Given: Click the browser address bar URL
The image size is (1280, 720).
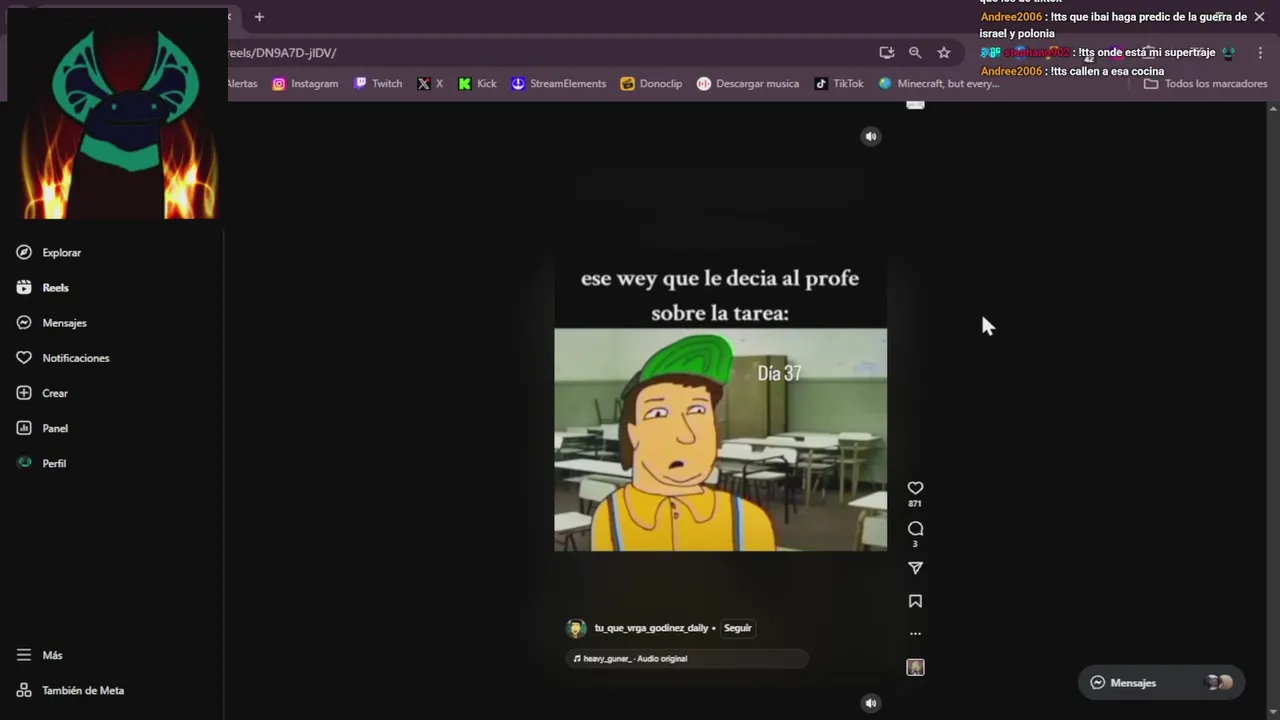Looking at the screenshot, I should pos(282,53).
